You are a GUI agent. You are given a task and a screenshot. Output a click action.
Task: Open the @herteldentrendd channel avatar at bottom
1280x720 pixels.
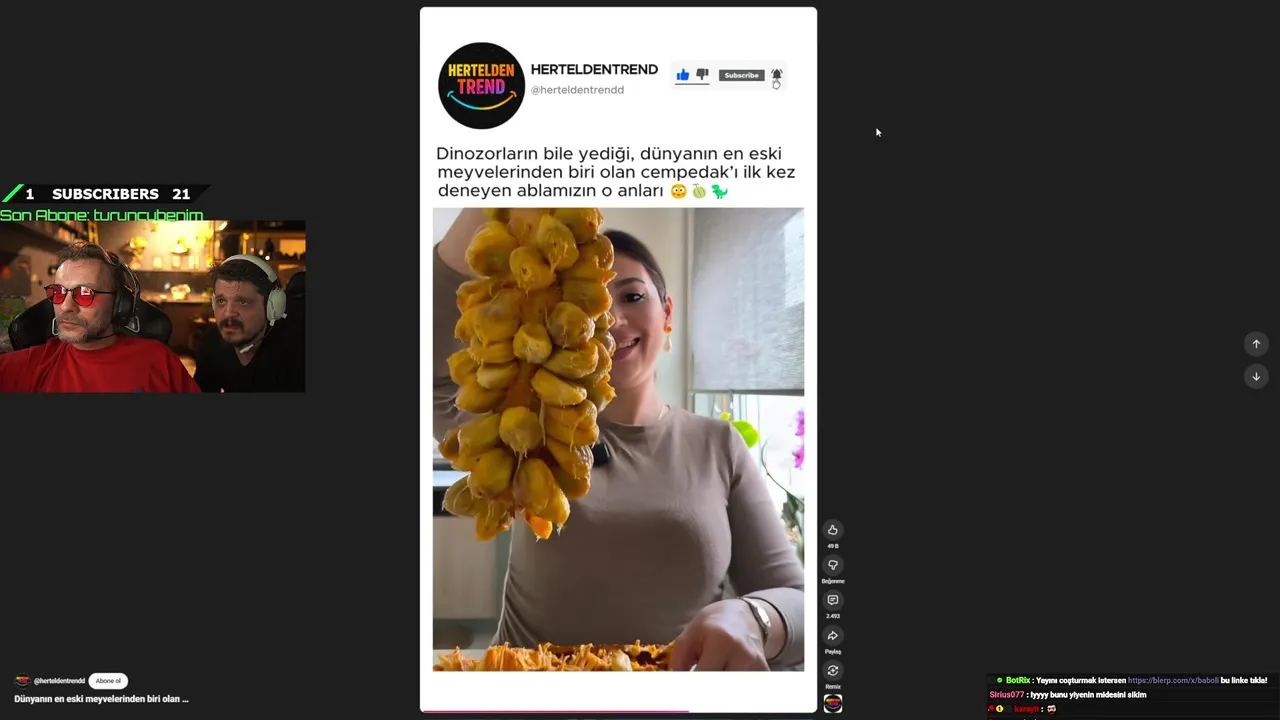point(22,681)
